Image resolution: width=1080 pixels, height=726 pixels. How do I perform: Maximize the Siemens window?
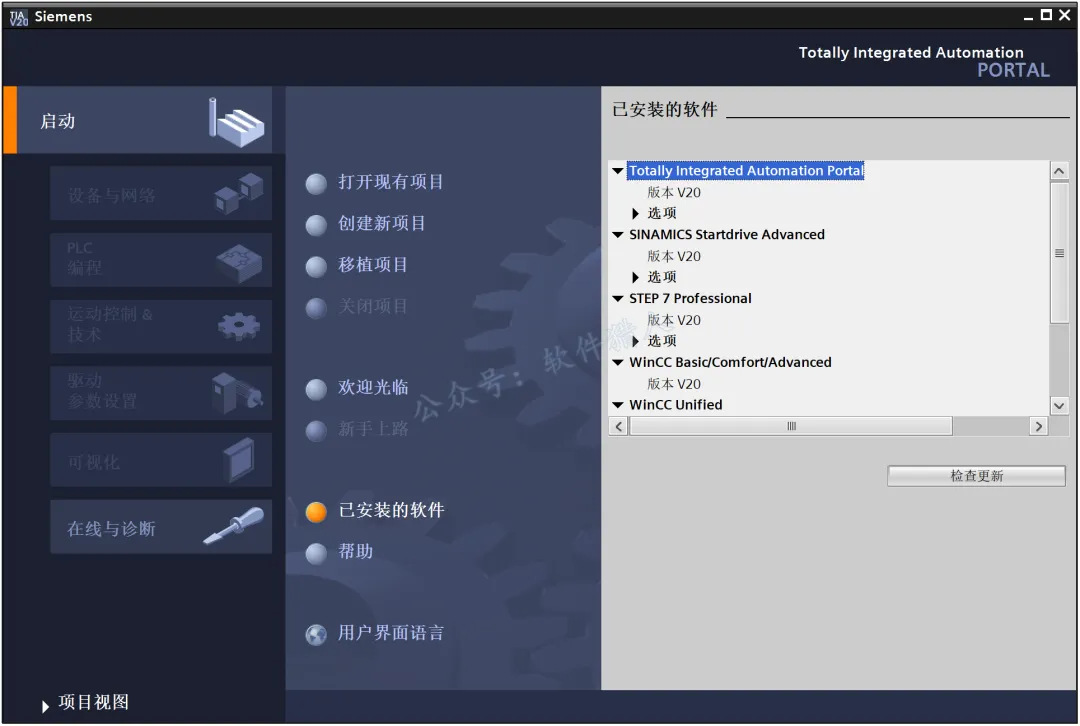click(1046, 15)
